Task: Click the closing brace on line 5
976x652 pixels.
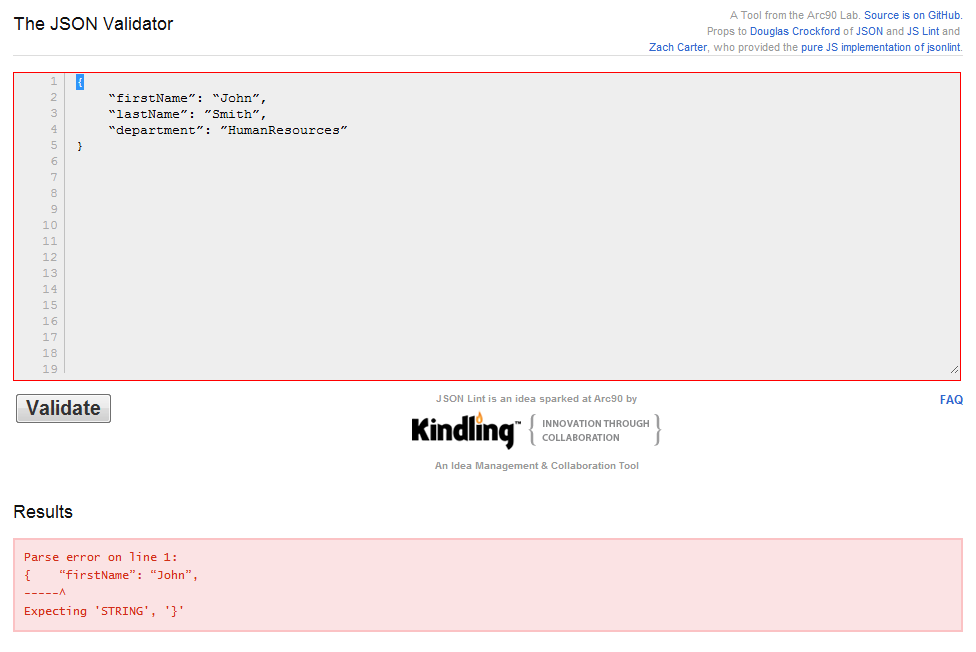Action: [x=80, y=146]
